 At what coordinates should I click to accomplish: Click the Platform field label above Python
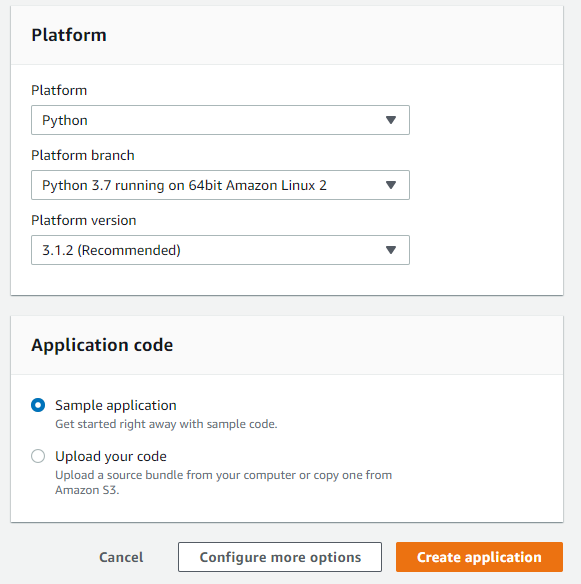(59, 91)
